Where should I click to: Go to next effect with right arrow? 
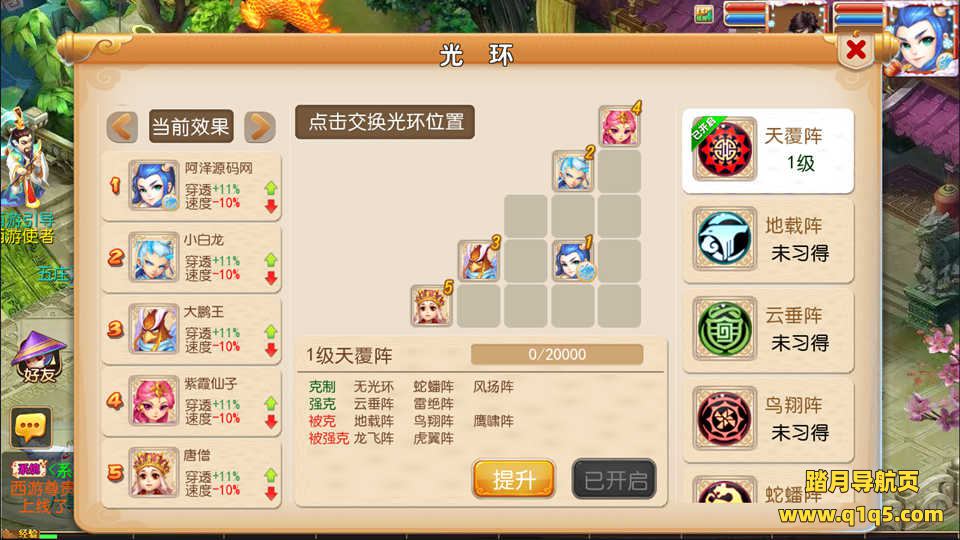(260, 127)
